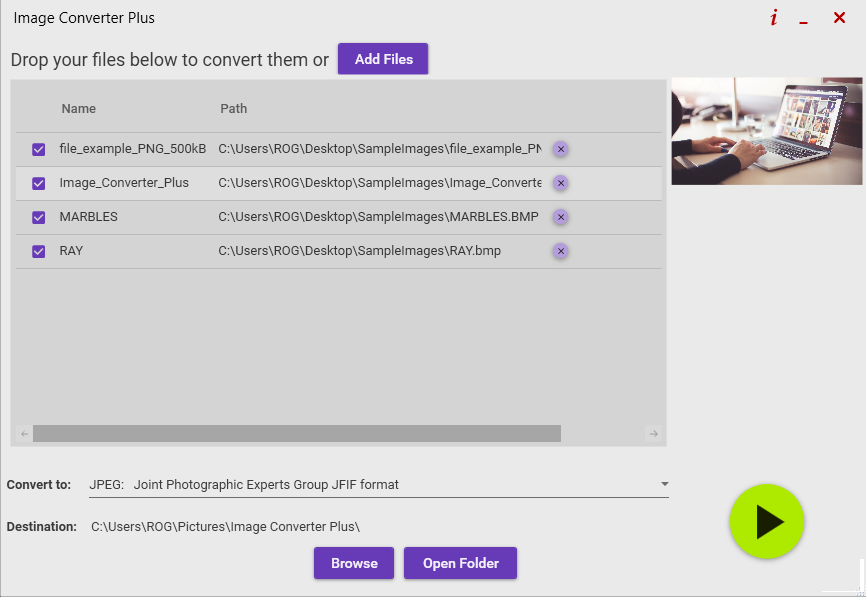The width and height of the screenshot is (866, 597).
Task: Click the horizontal scrollbar thumb
Action: pos(297,434)
